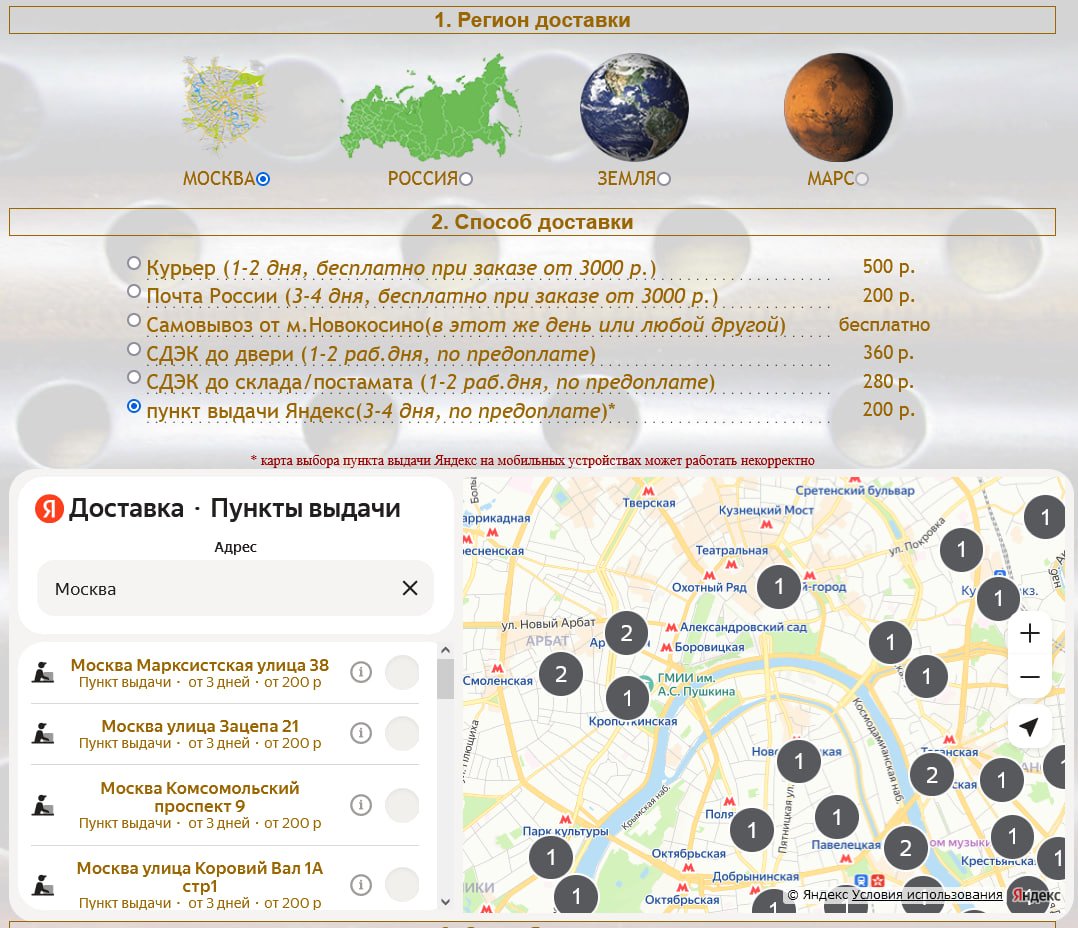Select the МОСКВА region radio button
This screenshot has width=1078, height=928.
coord(263,179)
